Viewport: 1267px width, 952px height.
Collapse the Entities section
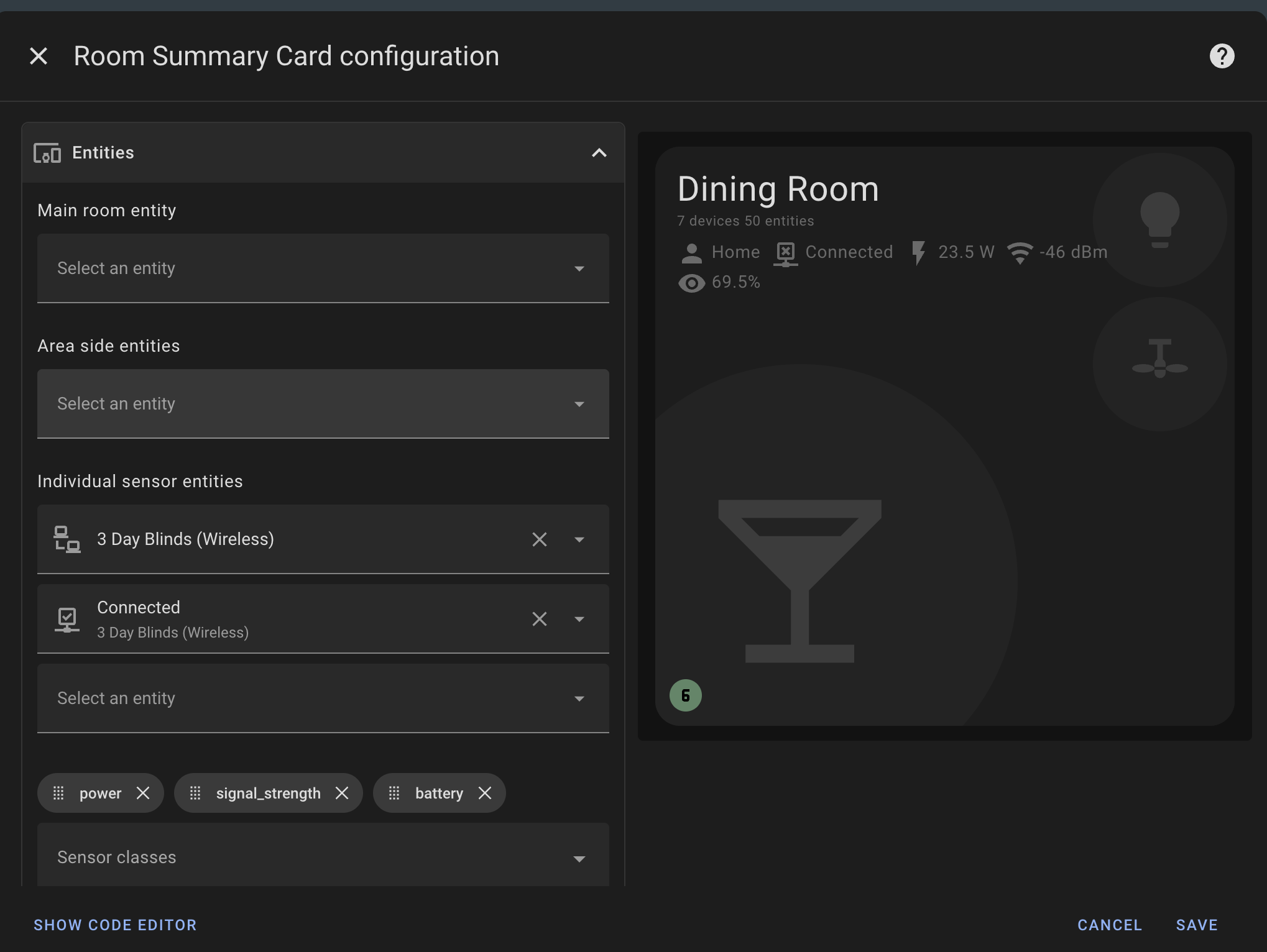point(598,152)
